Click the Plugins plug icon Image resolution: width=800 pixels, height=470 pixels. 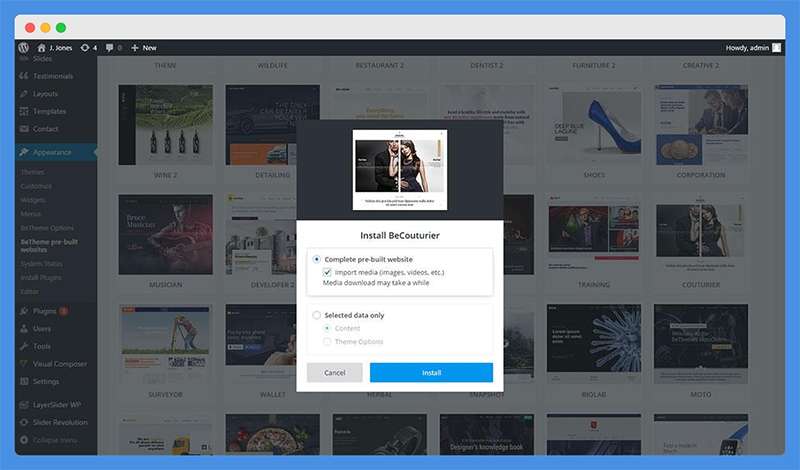point(24,311)
